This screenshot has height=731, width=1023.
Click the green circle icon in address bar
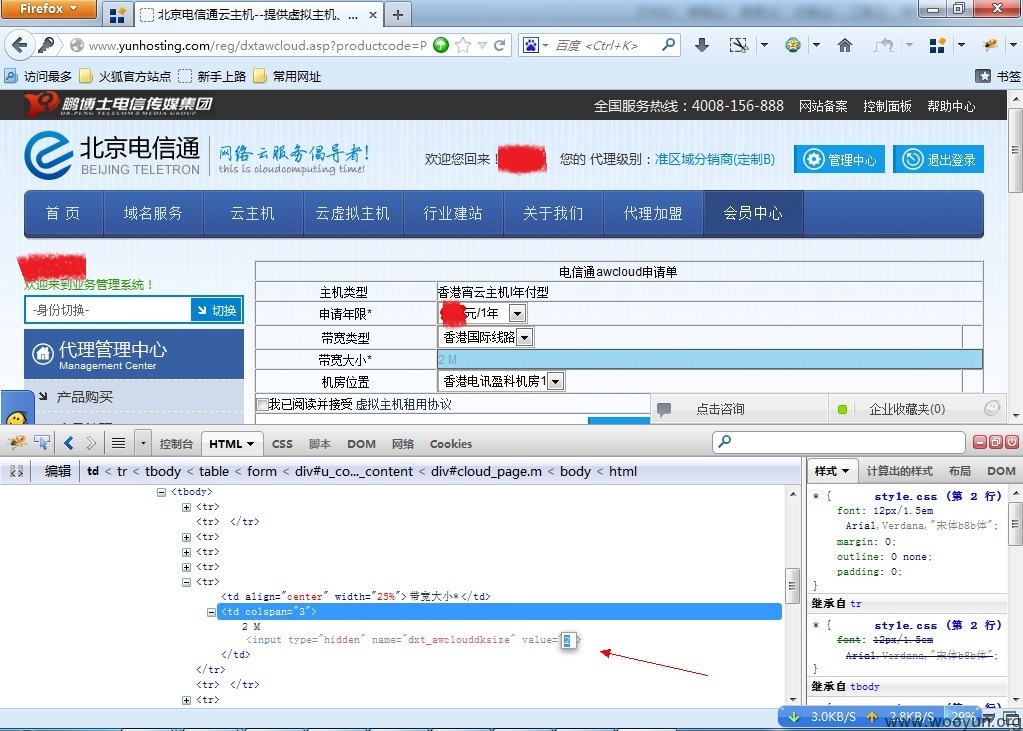(441, 45)
